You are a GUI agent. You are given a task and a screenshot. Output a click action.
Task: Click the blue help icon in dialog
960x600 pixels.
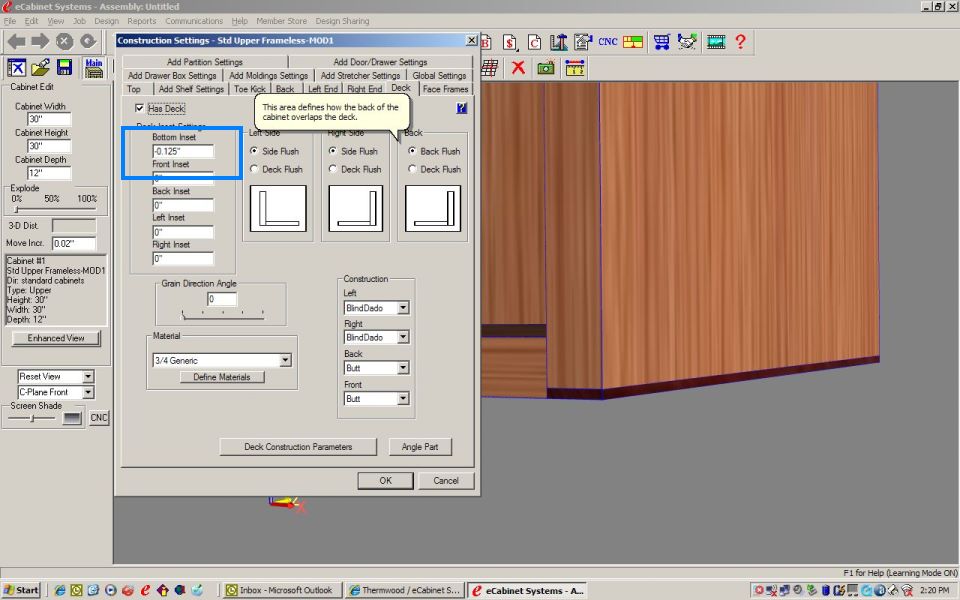pos(462,108)
